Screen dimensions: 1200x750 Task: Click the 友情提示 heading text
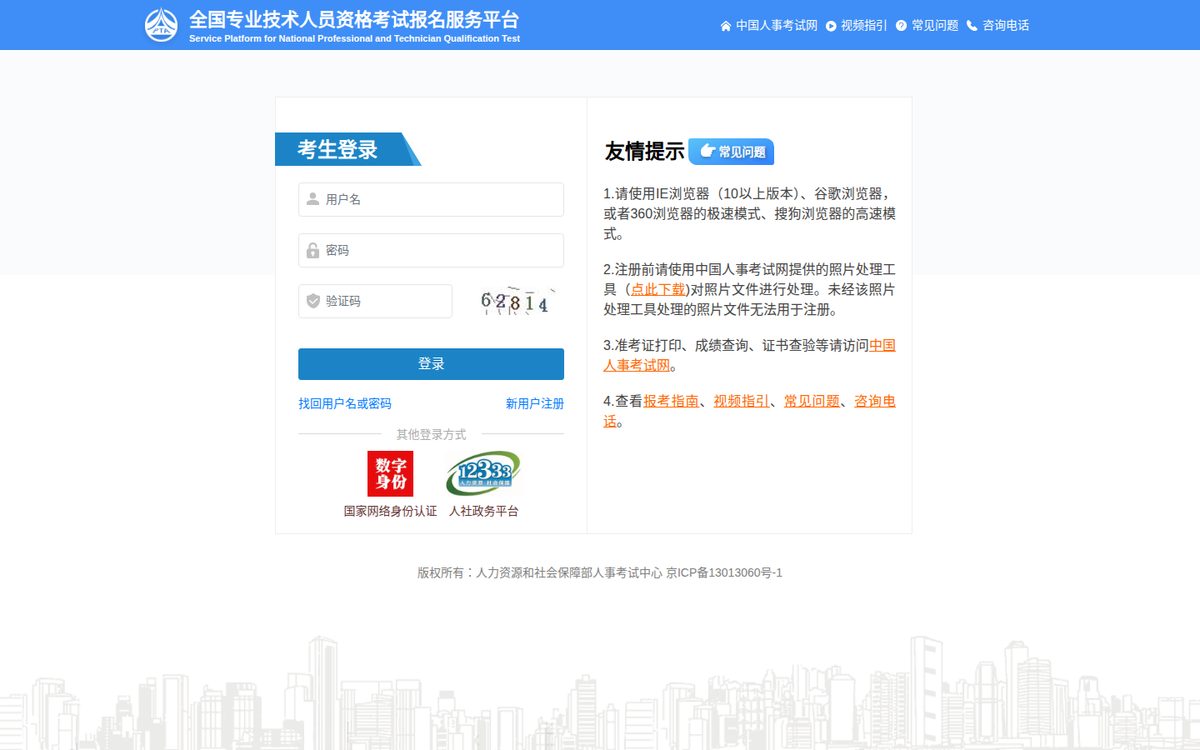point(644,152)
